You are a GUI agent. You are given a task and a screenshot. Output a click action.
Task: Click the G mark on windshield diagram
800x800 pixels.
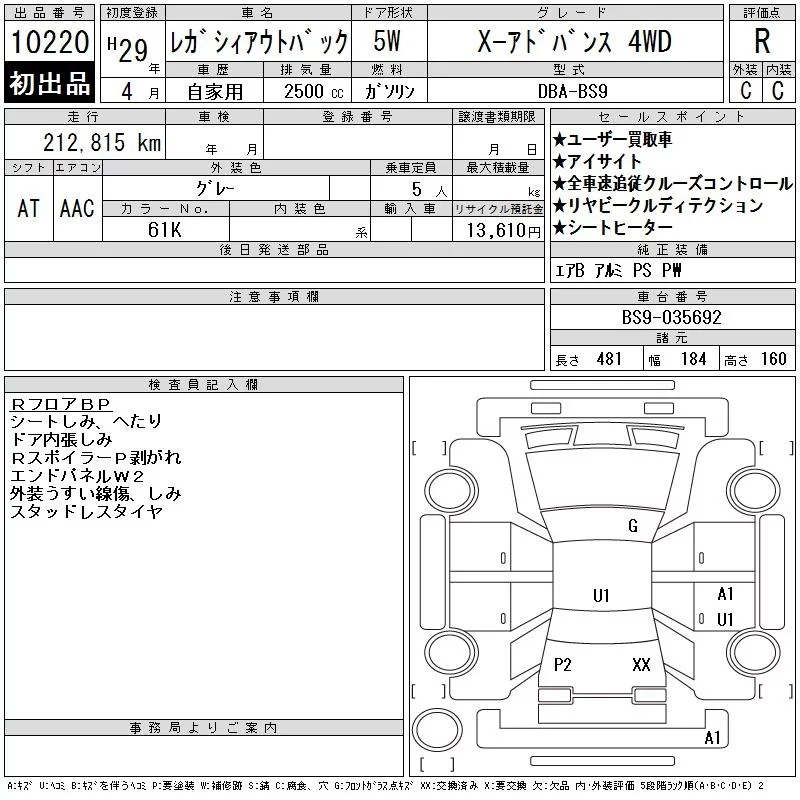click(x=633, y=526)
